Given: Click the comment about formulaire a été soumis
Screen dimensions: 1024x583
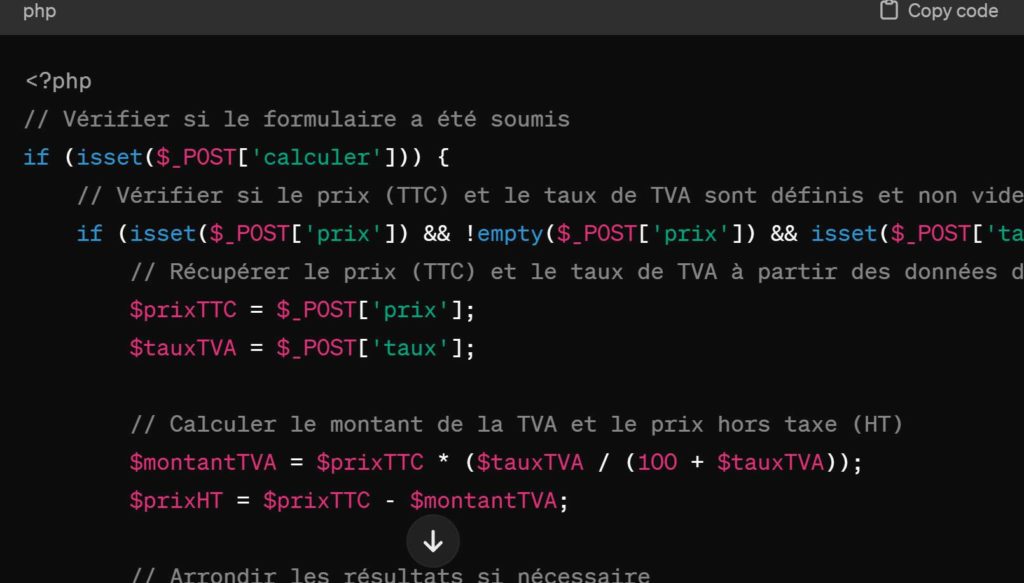Looking at the screenshot, I should [297, 119].
